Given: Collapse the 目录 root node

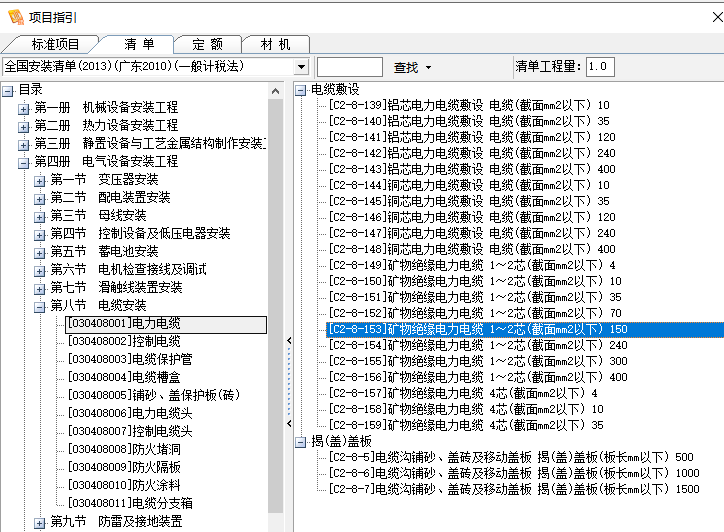Looking at the screenshot, I should coord(8,91).
